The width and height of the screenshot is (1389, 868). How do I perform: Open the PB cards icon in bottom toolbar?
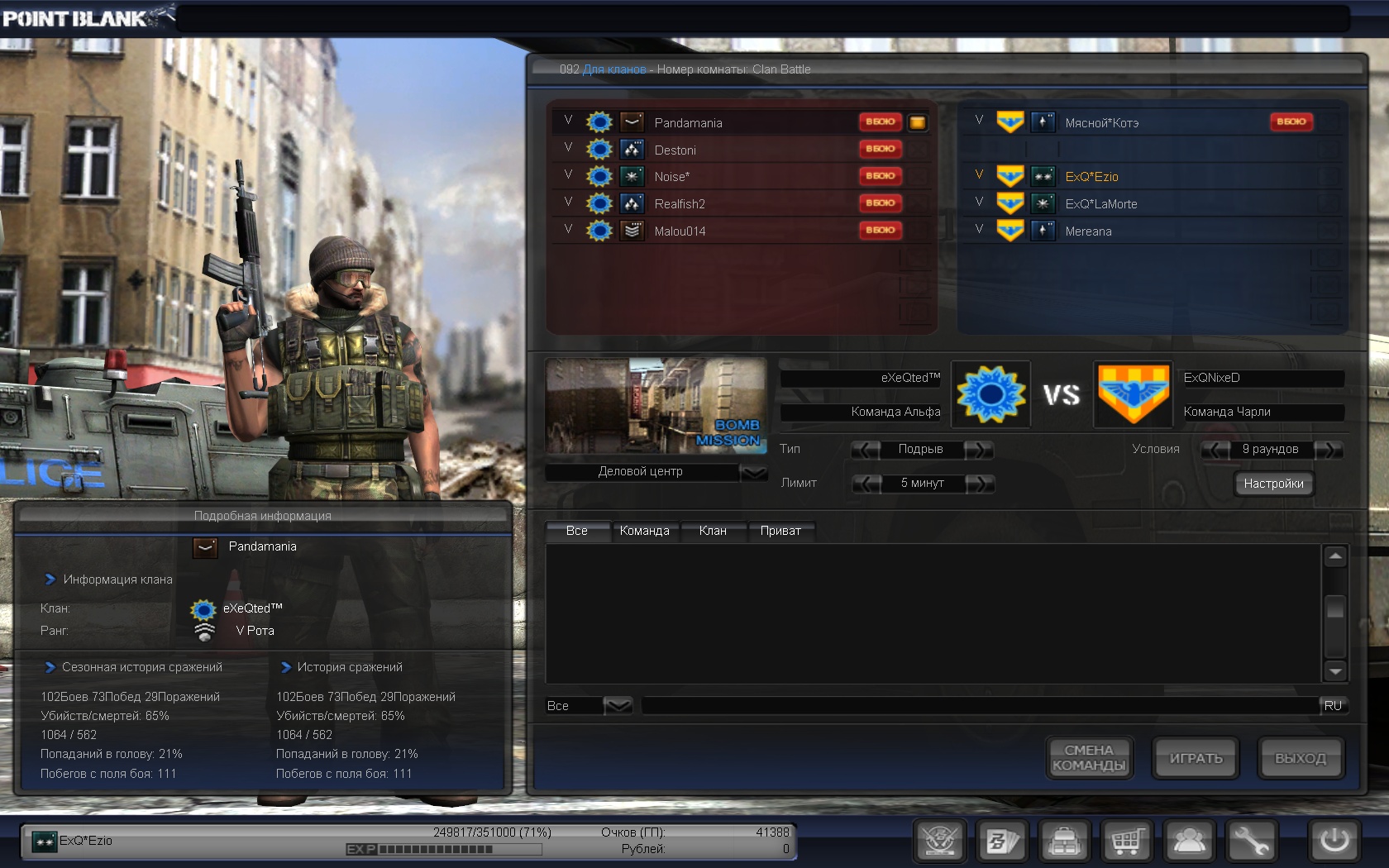tap(1002, 842)
